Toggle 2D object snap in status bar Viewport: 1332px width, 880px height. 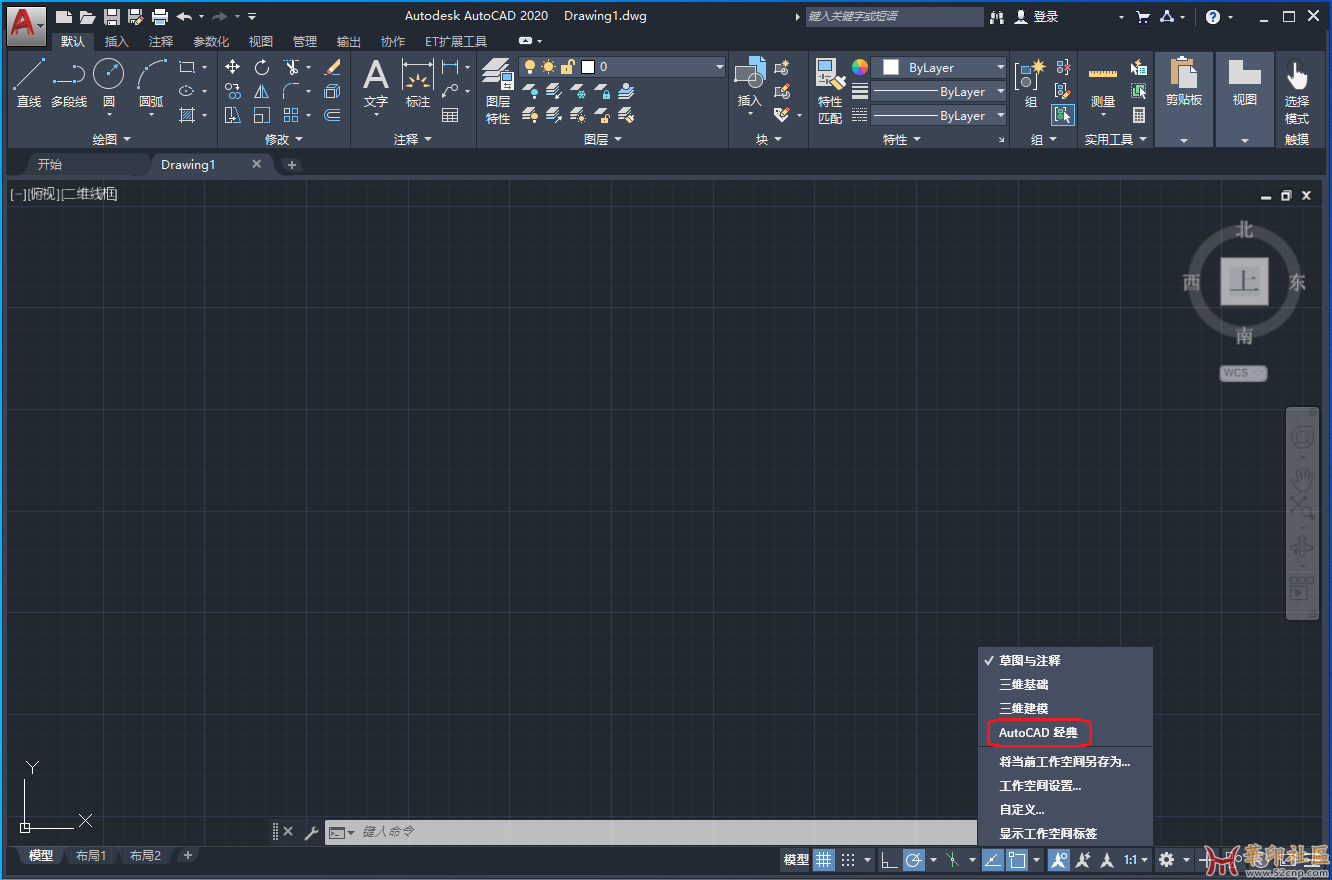click(1017, 860)
